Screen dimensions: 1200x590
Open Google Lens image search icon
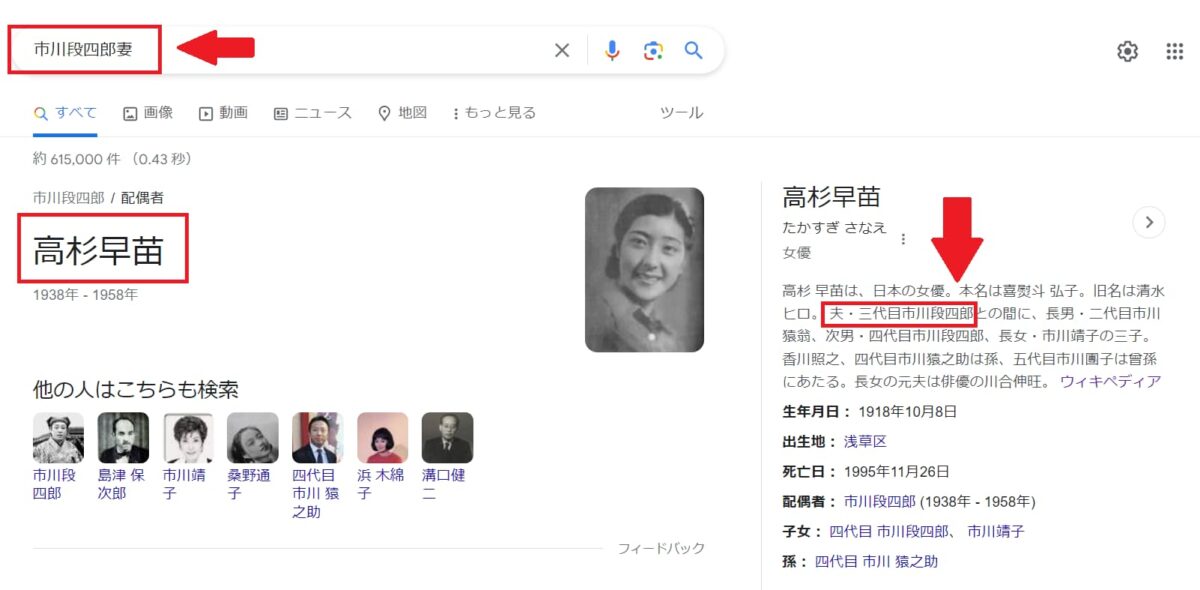(x=653, y=51)
